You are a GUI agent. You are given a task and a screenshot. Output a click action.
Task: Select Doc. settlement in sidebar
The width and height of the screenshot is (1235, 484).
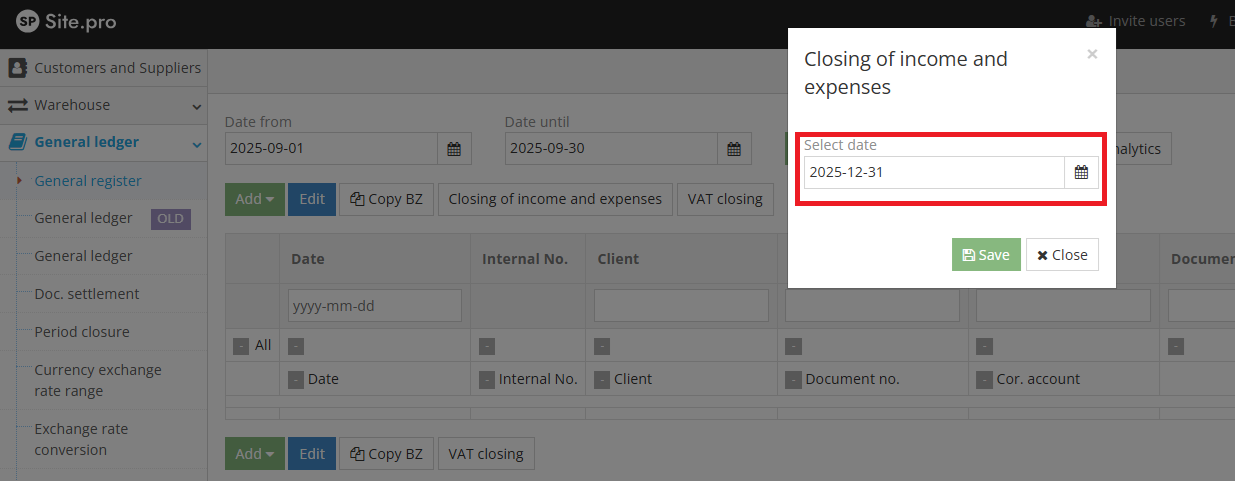[87, 294]
